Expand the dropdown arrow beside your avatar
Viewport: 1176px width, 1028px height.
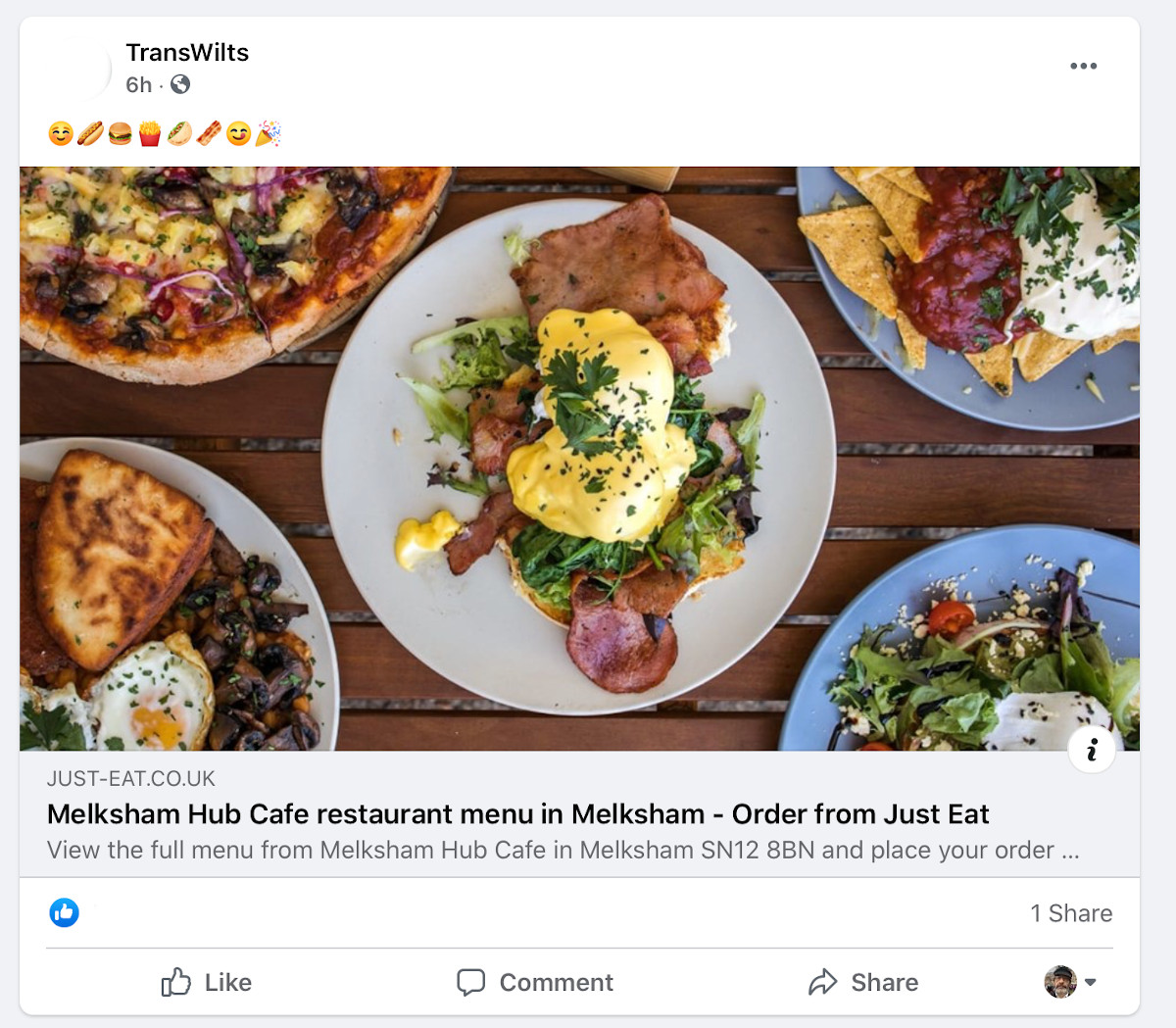pos(1091,982)
